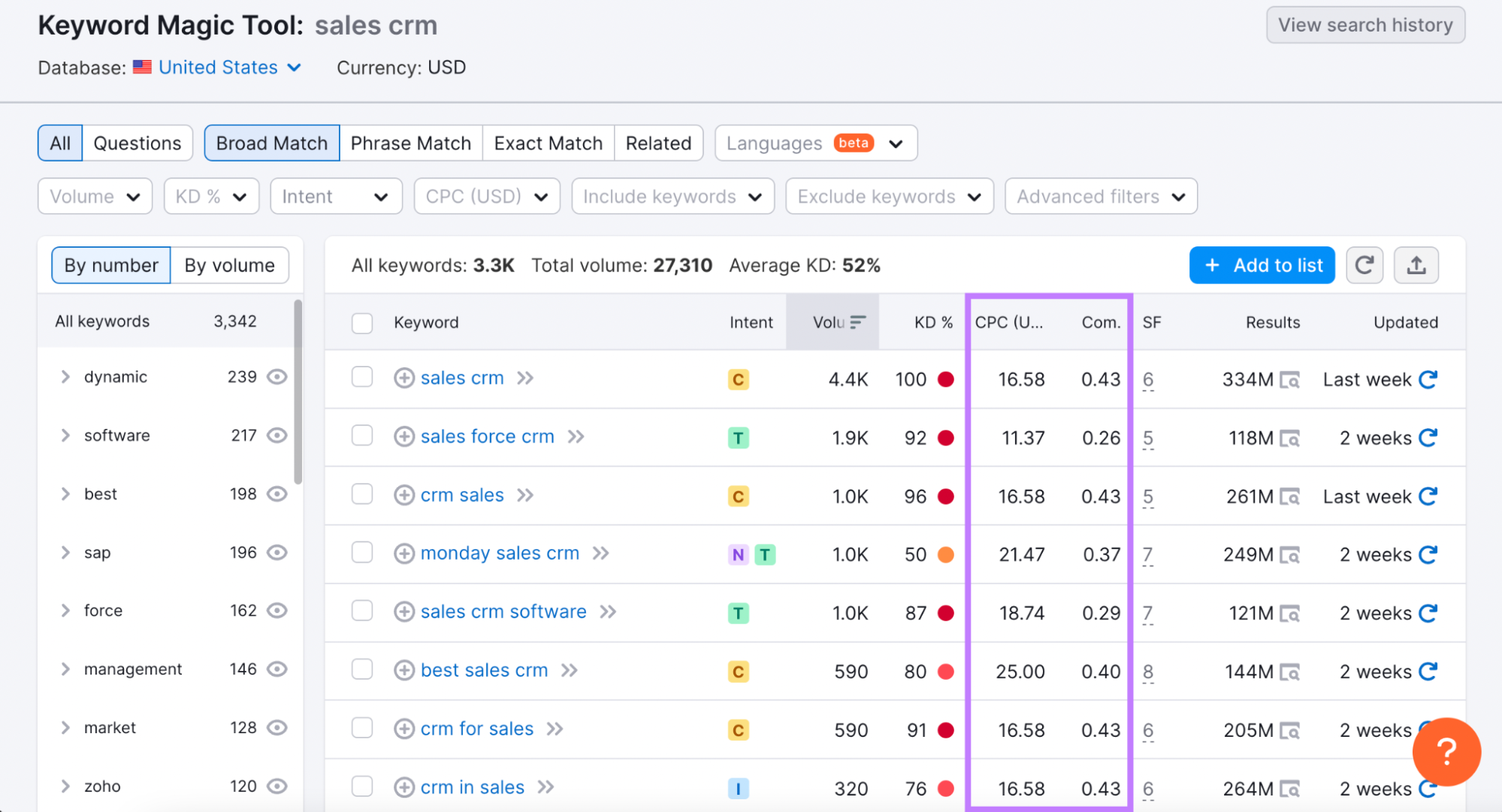The width and height of the screenshot is (1502, 812).
Task: Click the Volume column sort icon
Action: (858, 322)
